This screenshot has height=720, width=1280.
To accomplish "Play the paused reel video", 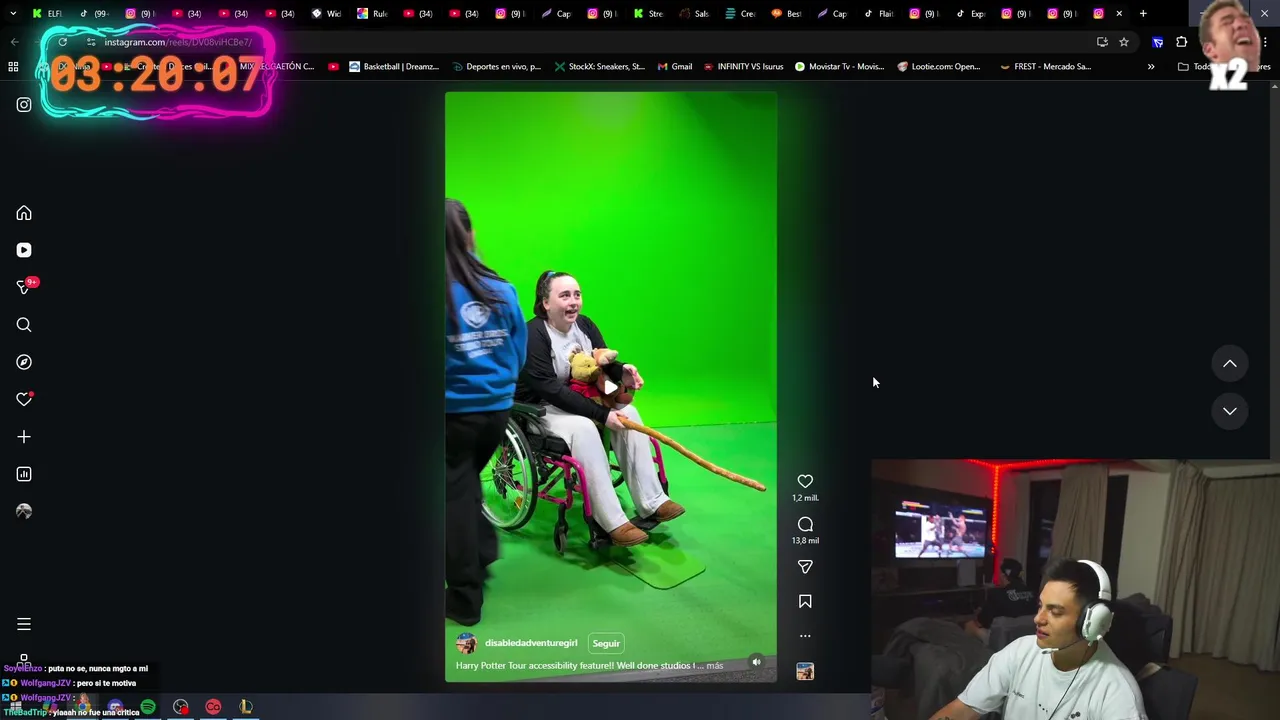I will (x=610, y=387).
